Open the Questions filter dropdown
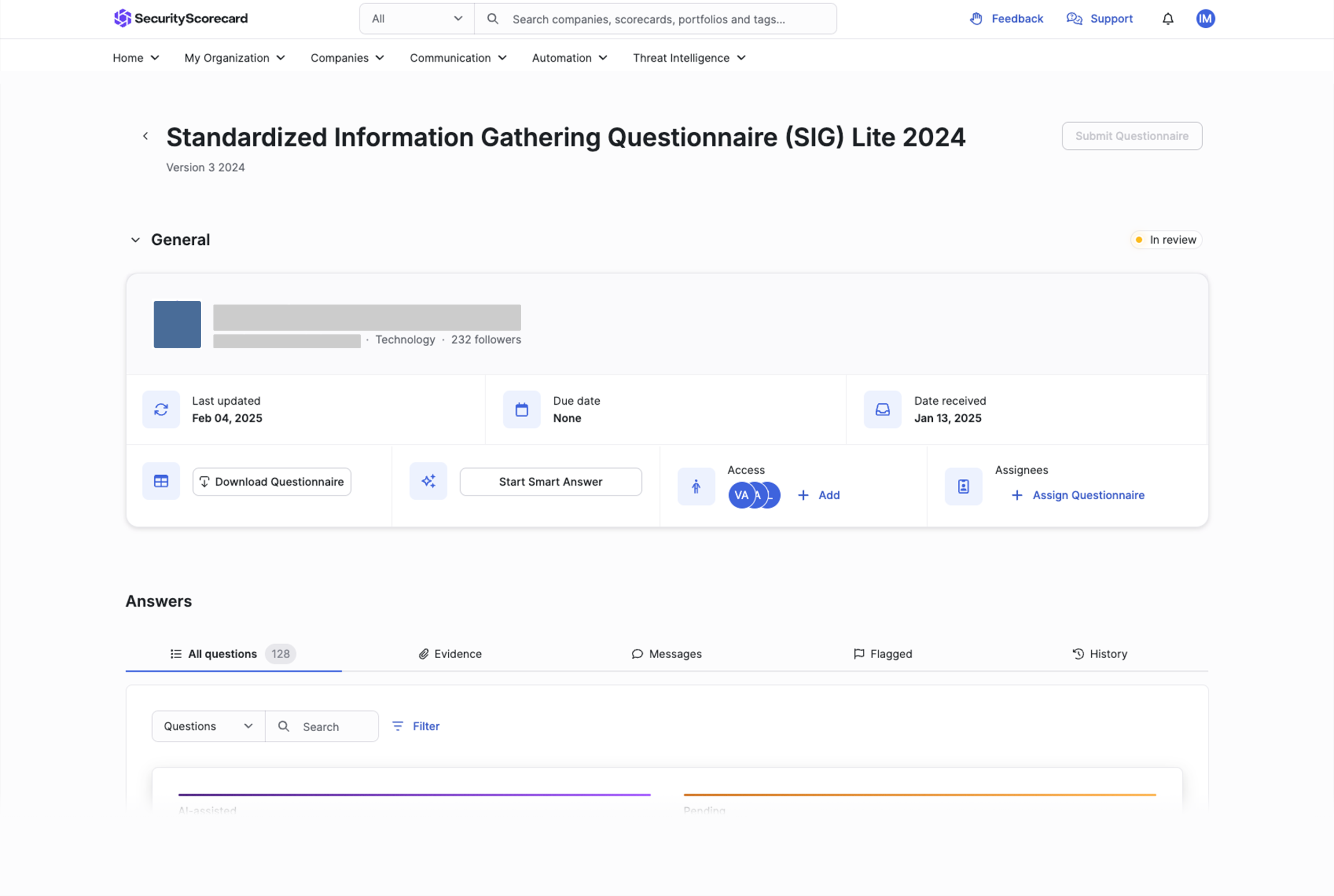This screenshot has height=896, width=1334. (208, 726)
